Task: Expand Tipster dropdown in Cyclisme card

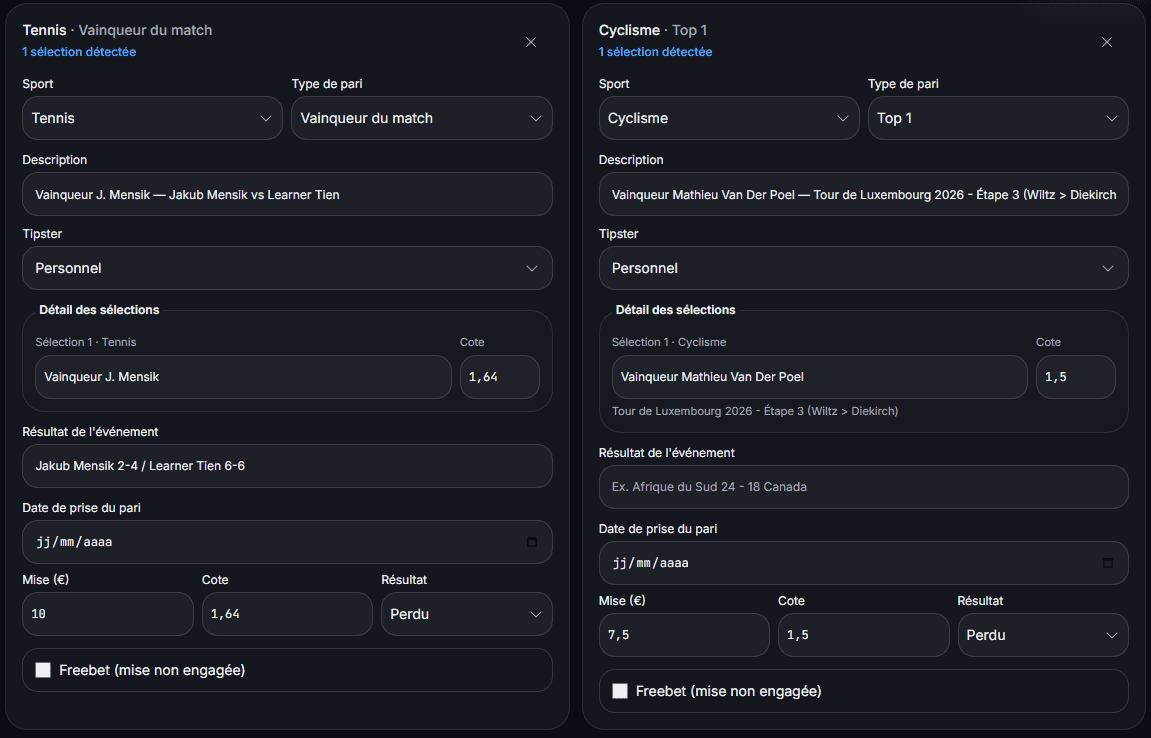Action: [x=863, y=268]
